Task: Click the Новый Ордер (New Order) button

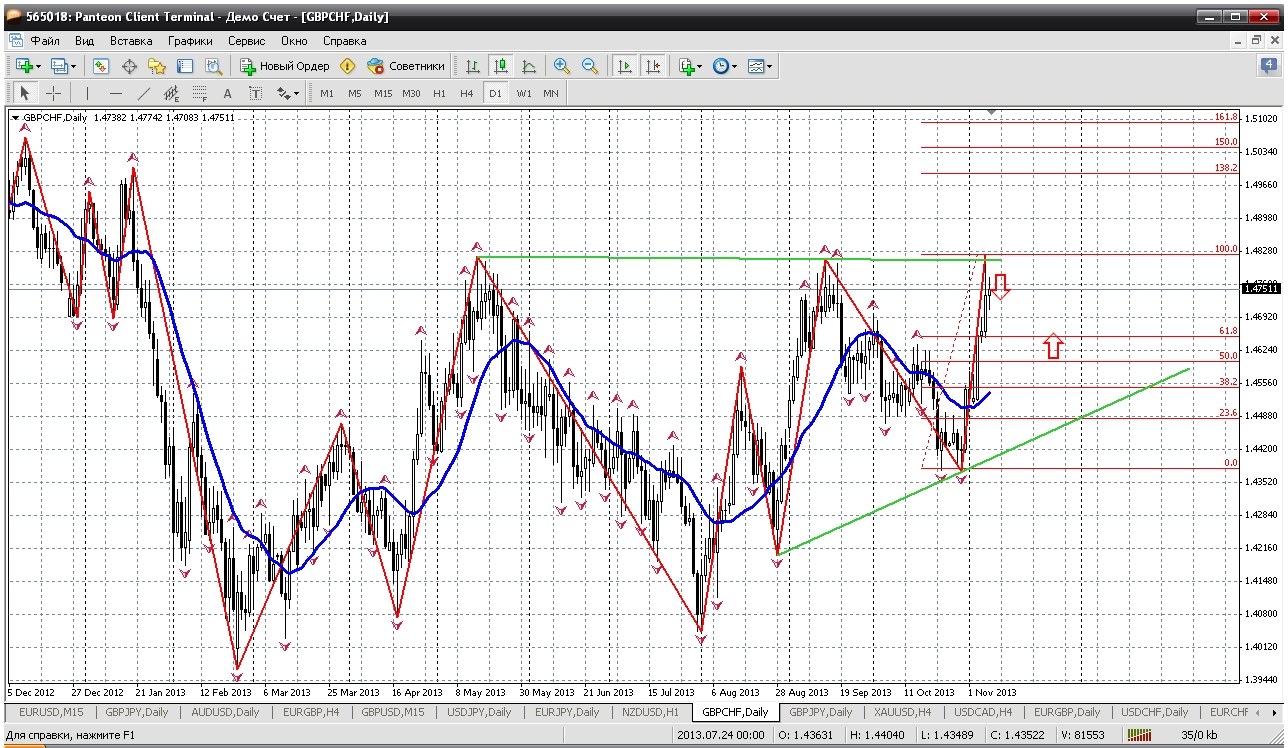Action: [285, 66]
